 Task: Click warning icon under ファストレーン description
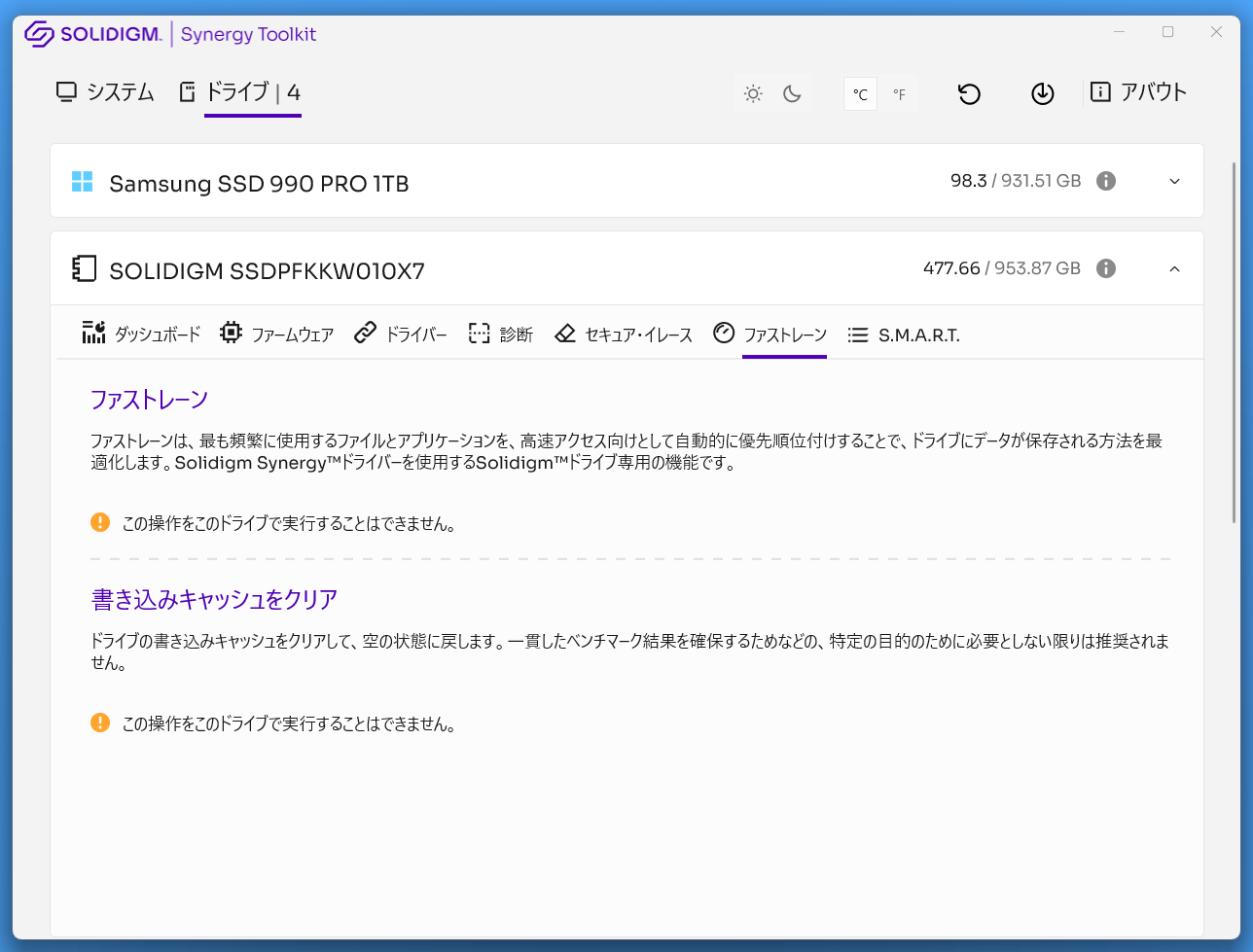[x=100, y=523]
